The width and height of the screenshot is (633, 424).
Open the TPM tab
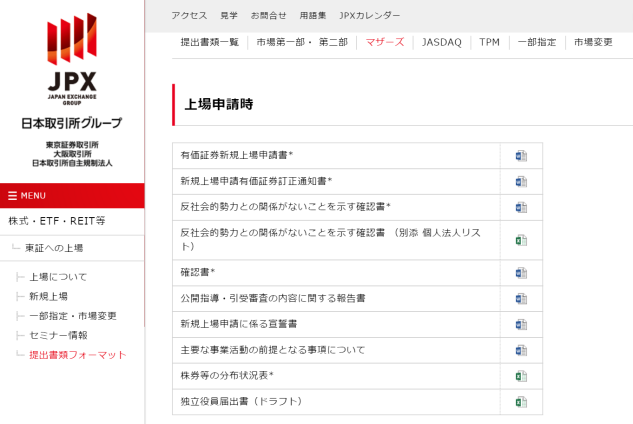[489, 42]
